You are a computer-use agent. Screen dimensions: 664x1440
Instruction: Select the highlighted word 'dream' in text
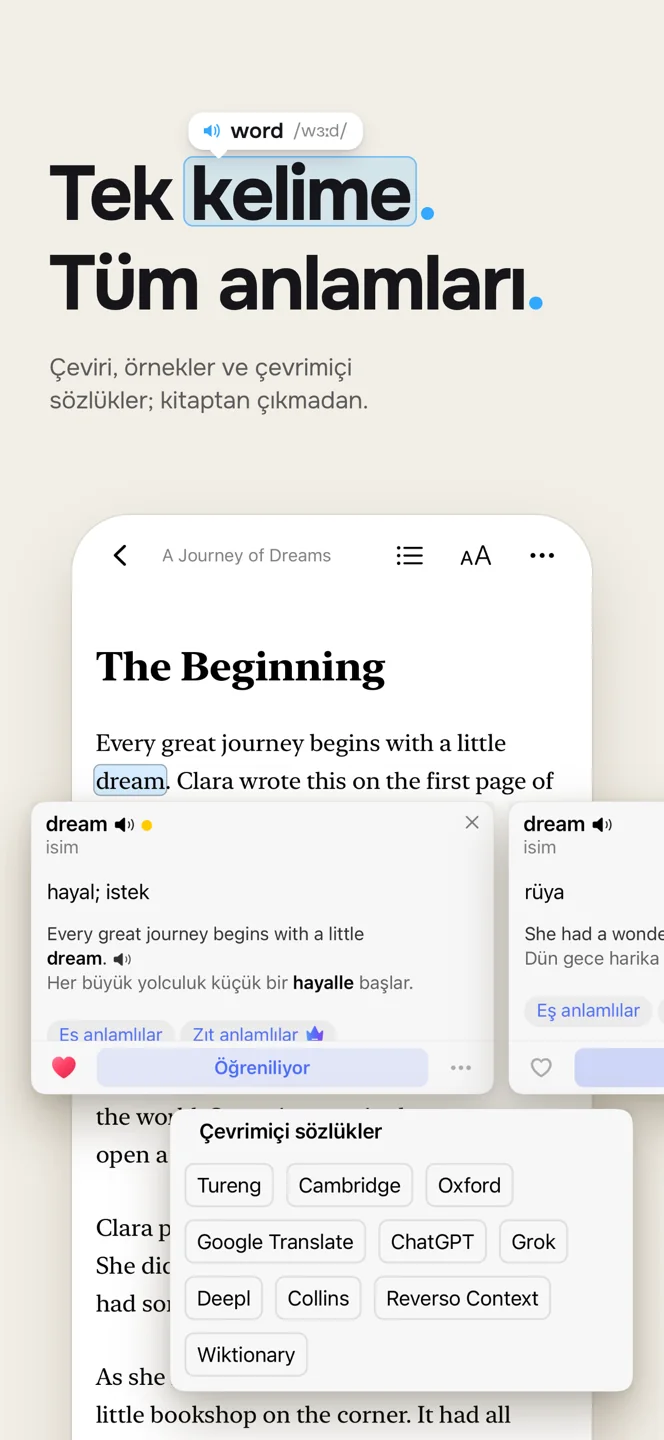point(130,781)
